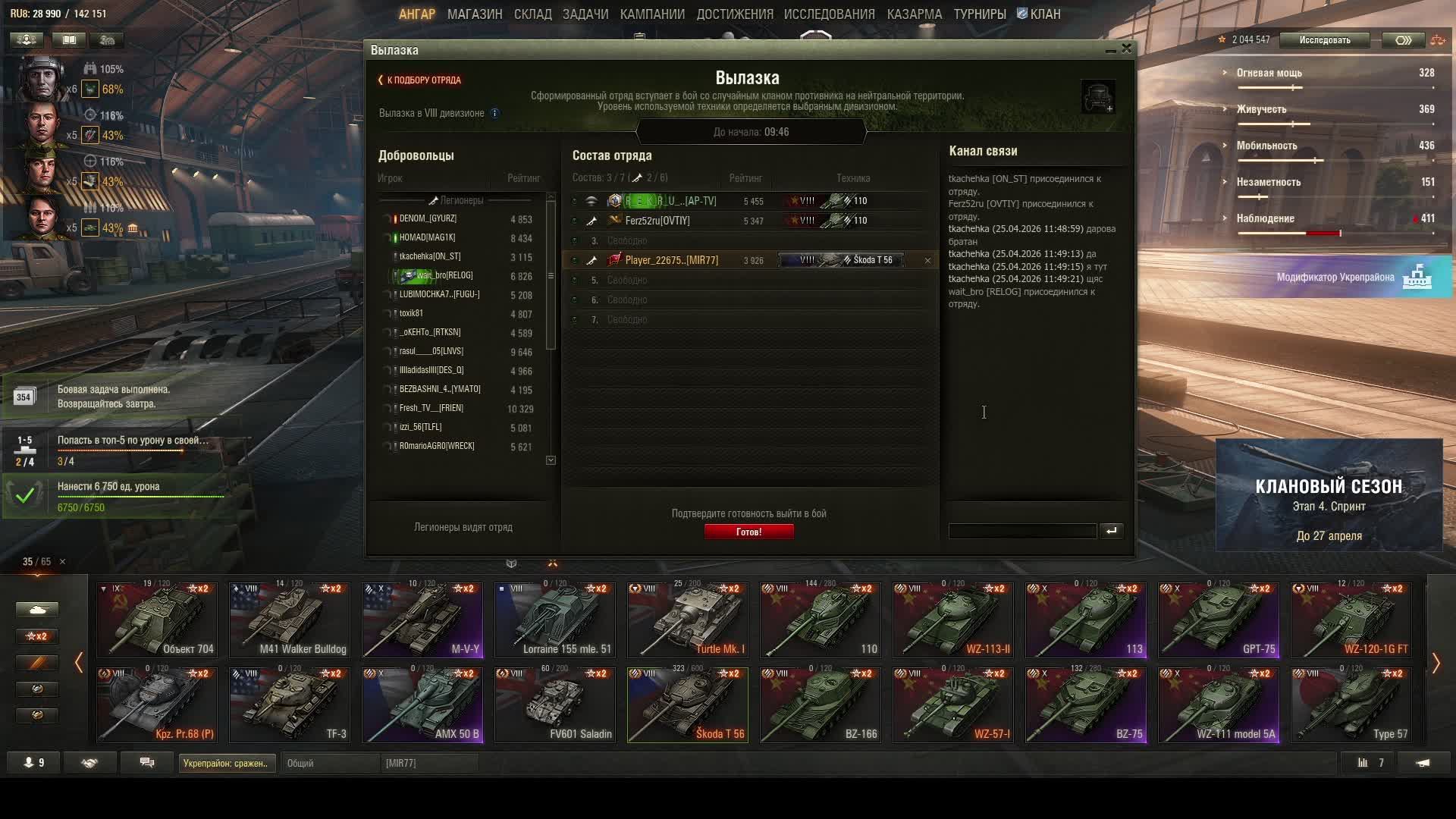Select the M41 Walker Bulldog tank
The width and height of the screenshot is (1456, 819).
(x=290, y=620)
